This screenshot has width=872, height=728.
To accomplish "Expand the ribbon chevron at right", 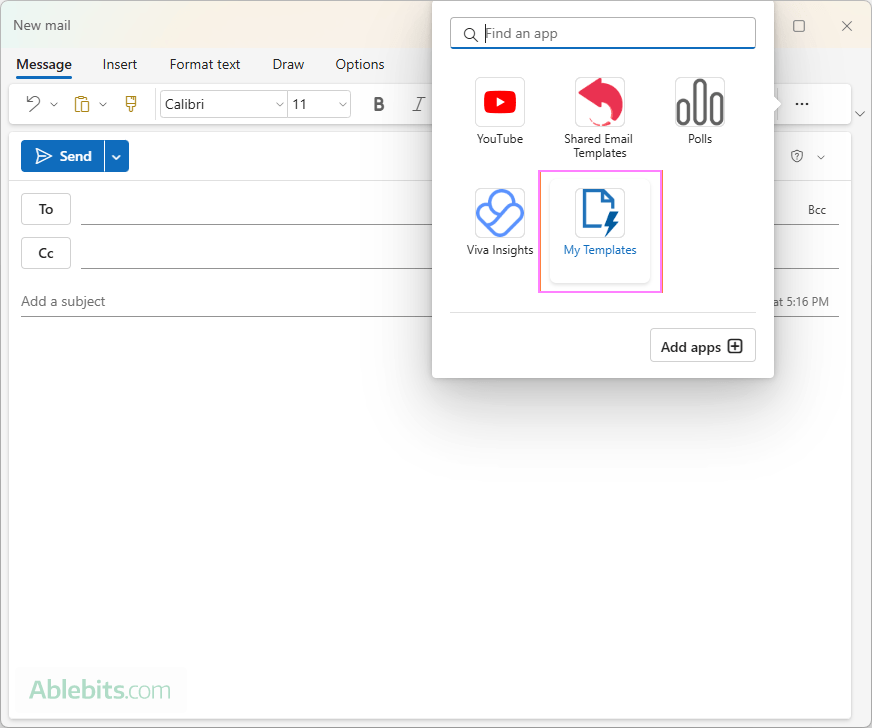I will click(860, 113).
